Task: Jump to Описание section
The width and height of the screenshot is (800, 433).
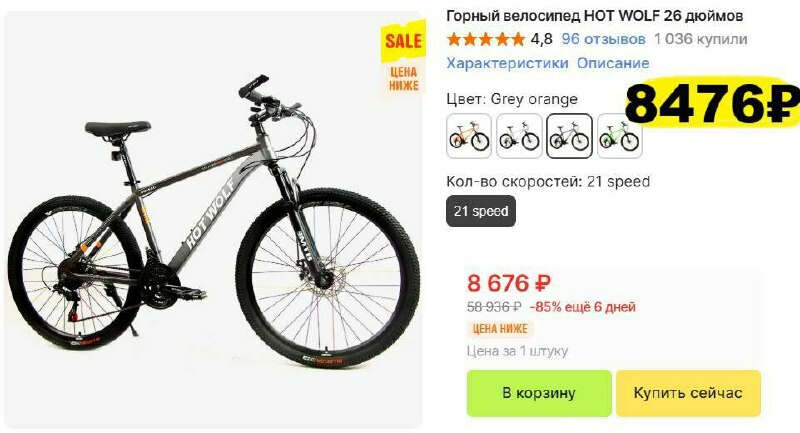Action: coord(613,63)
